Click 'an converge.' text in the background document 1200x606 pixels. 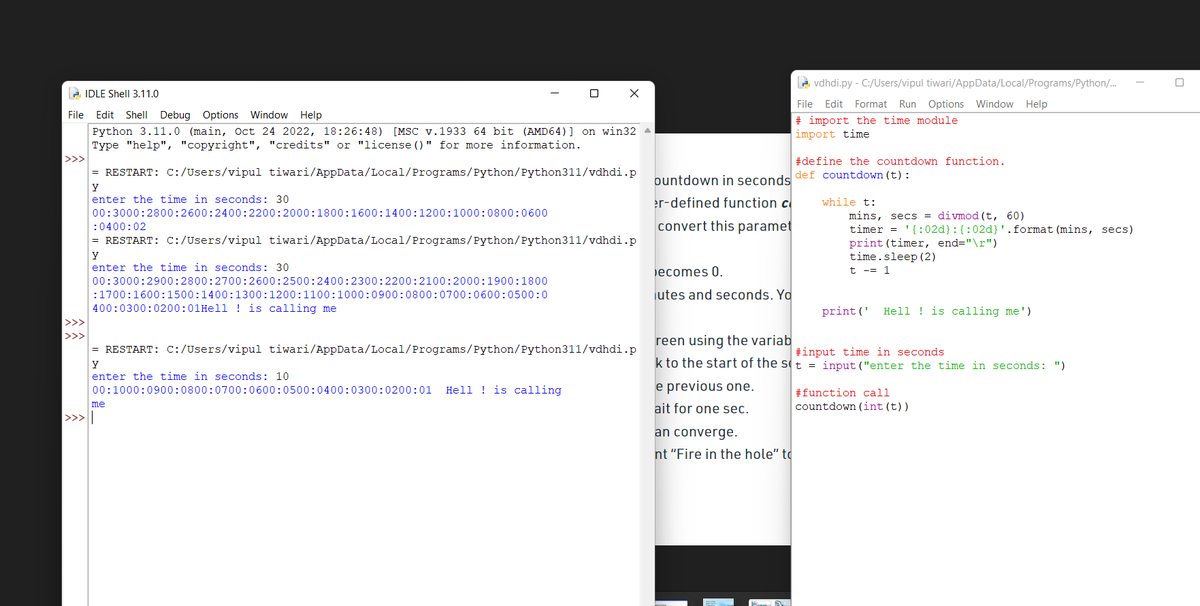[x=695, y=432]
